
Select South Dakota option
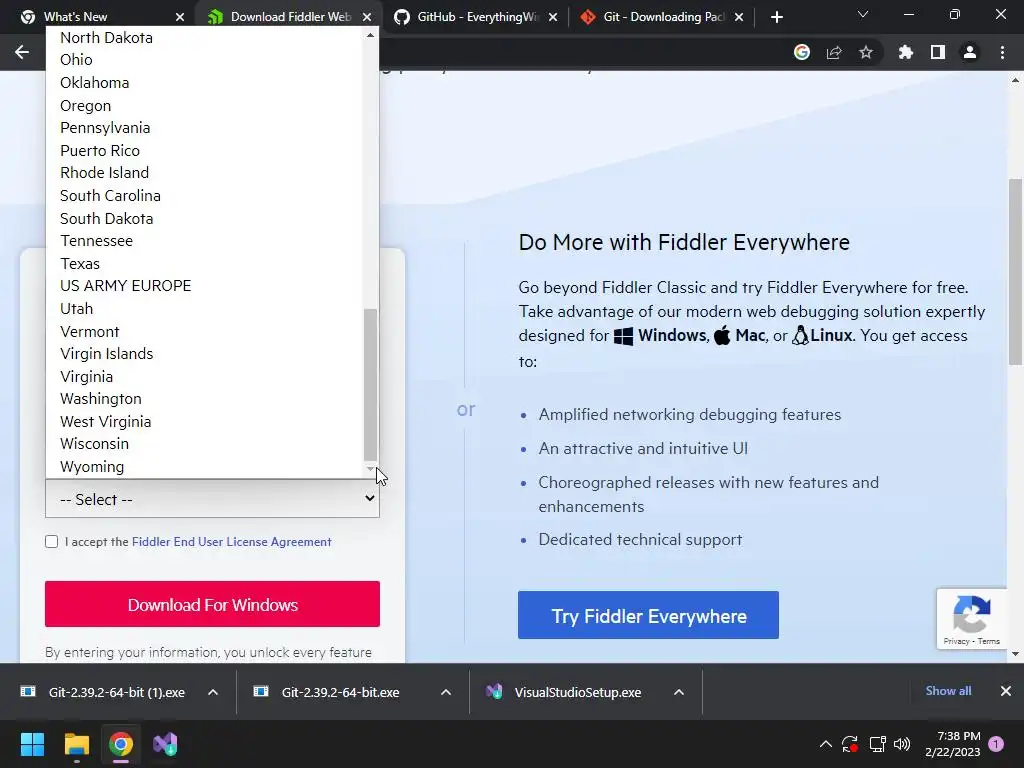pos(204,218)
